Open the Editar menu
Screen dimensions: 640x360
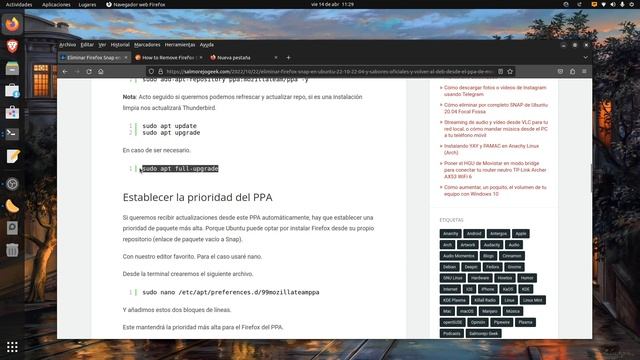click(x=87, y=45)
